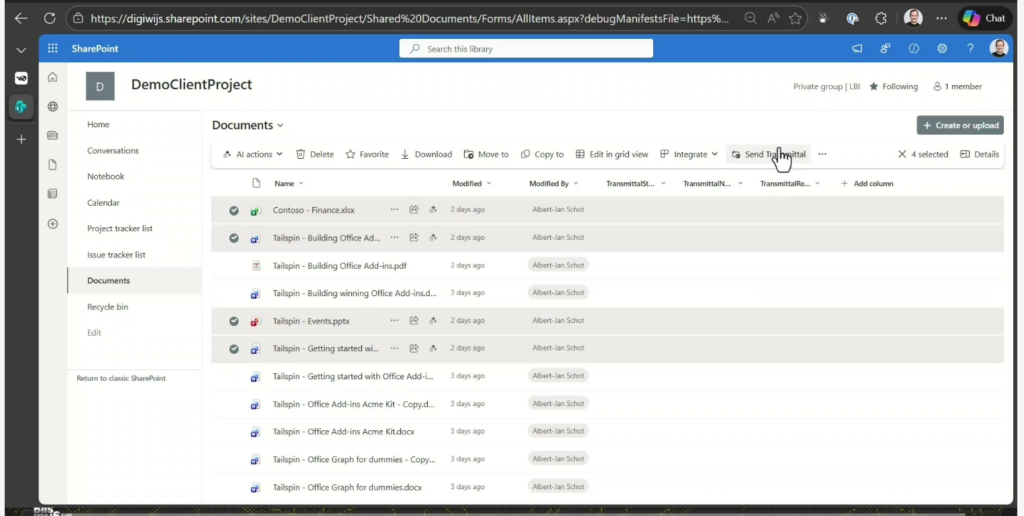Viewport: 1024px width, 516px height.
Task: Go back with the browser back arrow
Action: click(21, 18)
